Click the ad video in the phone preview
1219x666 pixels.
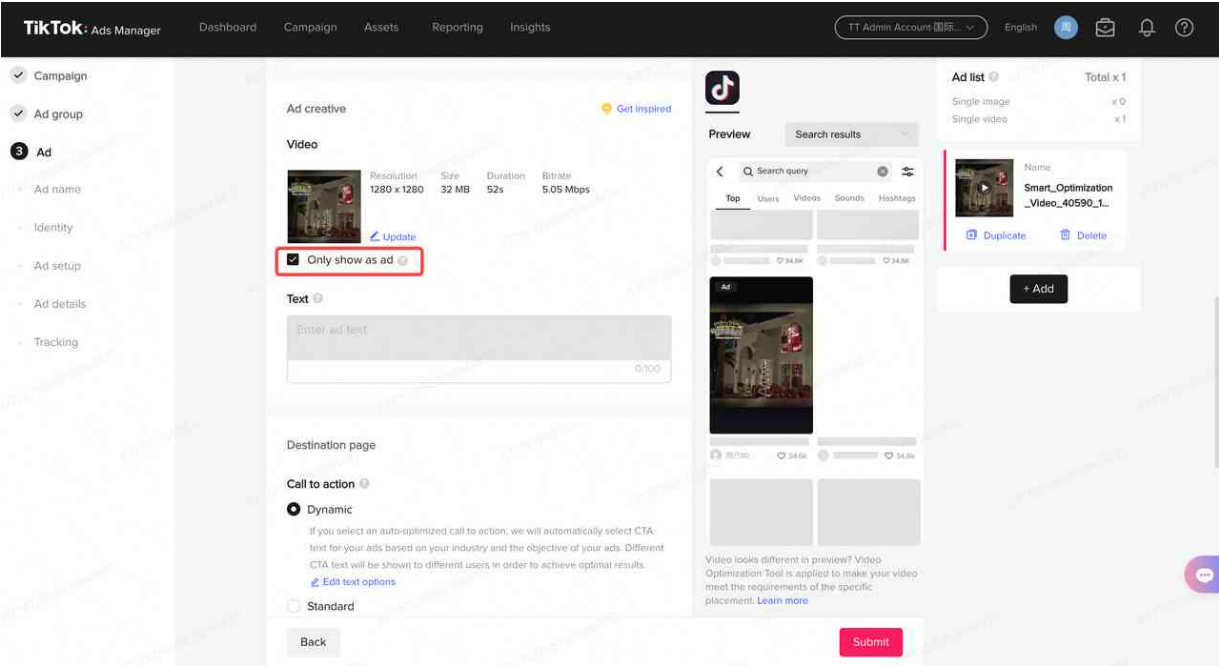(x=761, y=355)
